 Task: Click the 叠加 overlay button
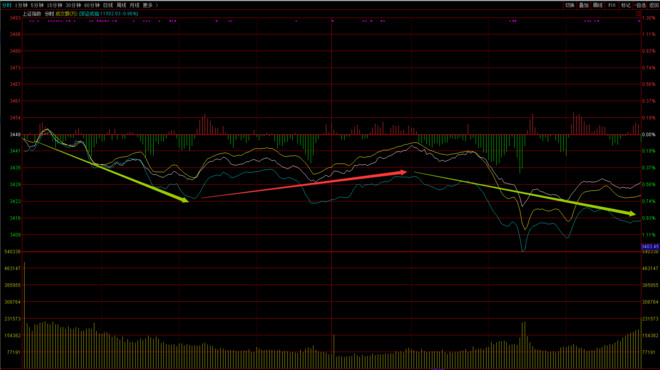(x=583, y=5)
